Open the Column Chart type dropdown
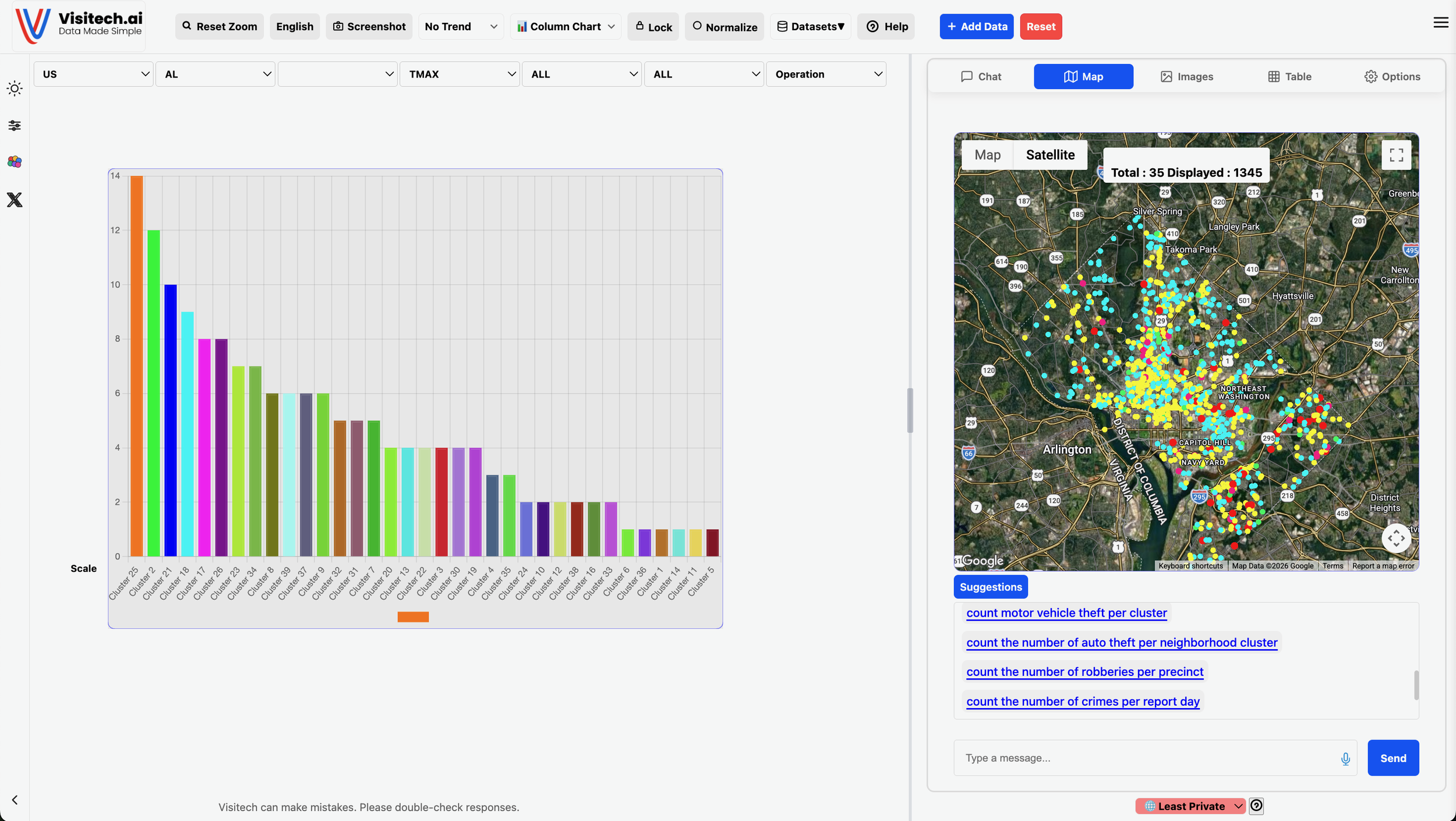 tap(566, 27)
